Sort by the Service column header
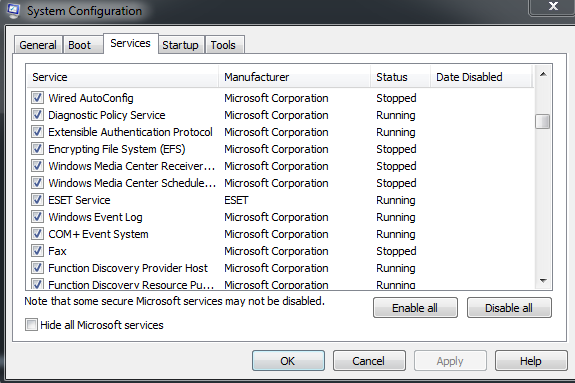The image size is (575, 383). 122,77
